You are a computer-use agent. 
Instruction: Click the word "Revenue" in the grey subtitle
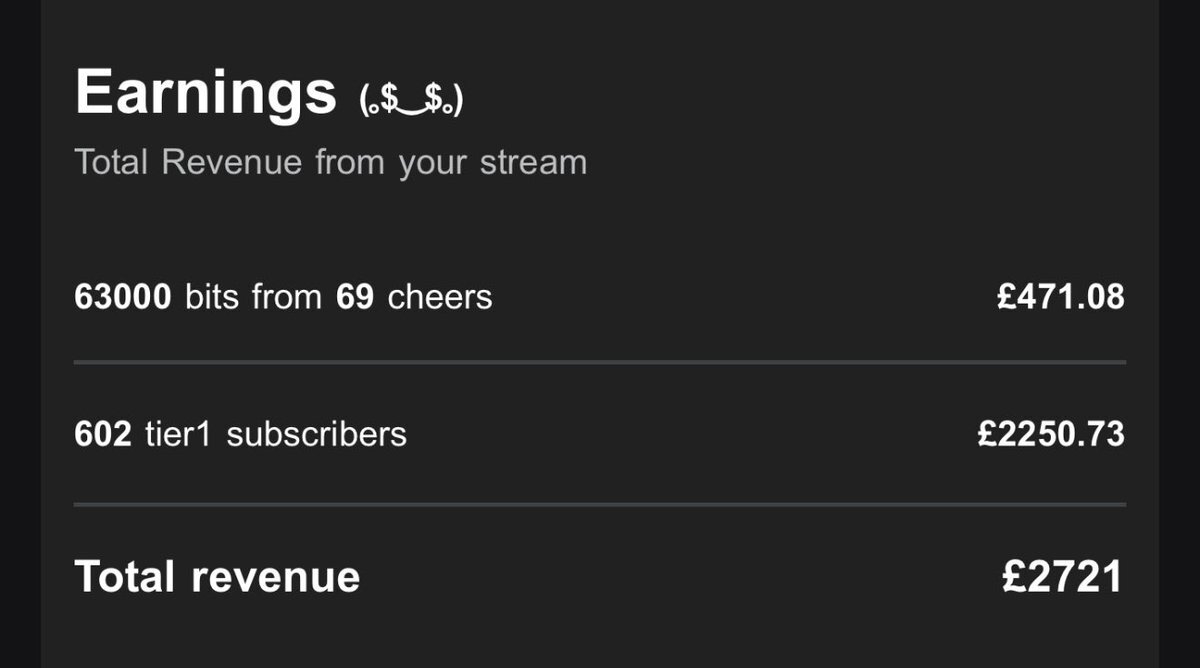pyautogui.click(x=231, y=162)
